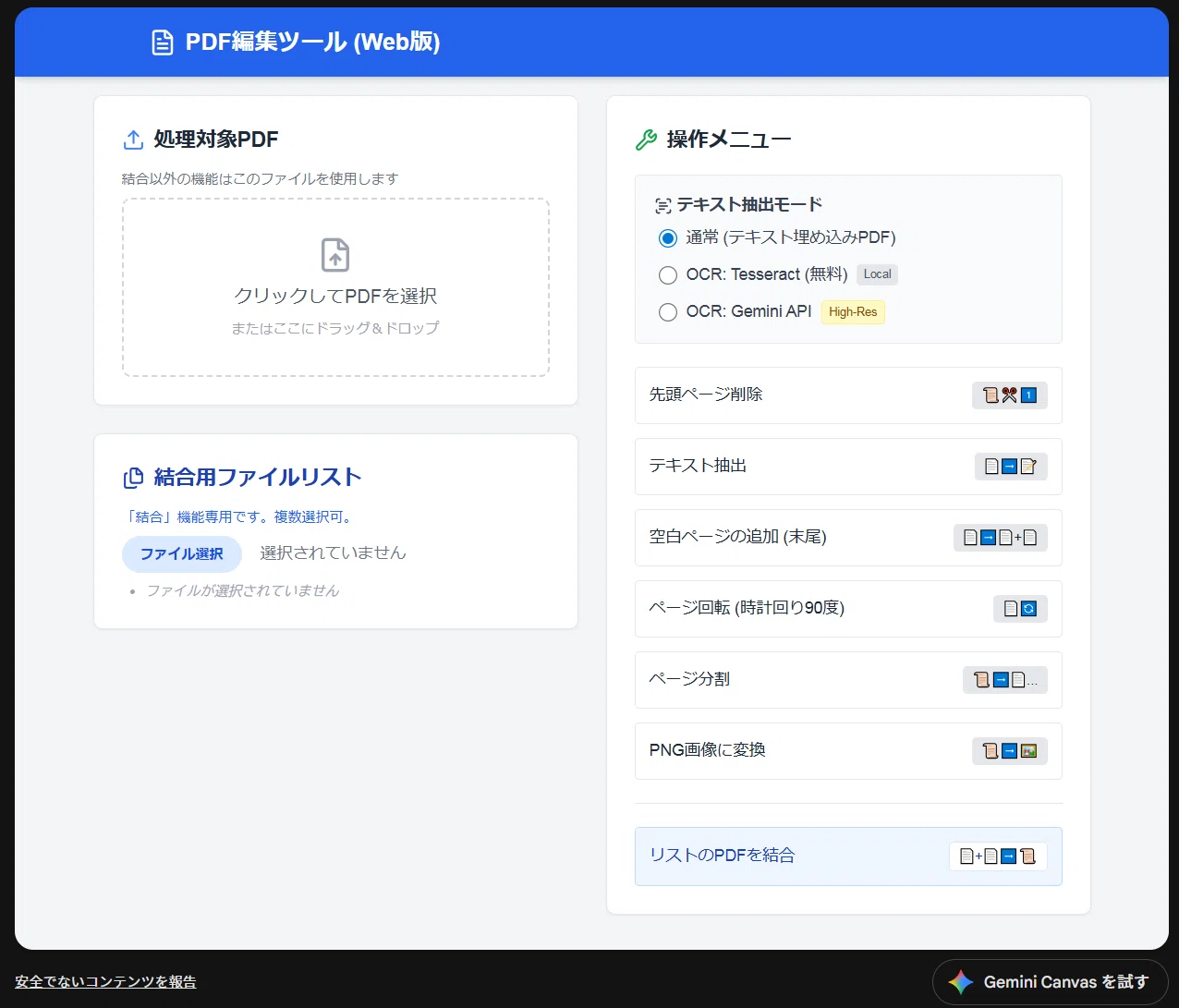Click the icon badge for 空白ページの追加
This screenshot has height=1008, width=1179.
pyautogui.click(x=1001, y=538)
